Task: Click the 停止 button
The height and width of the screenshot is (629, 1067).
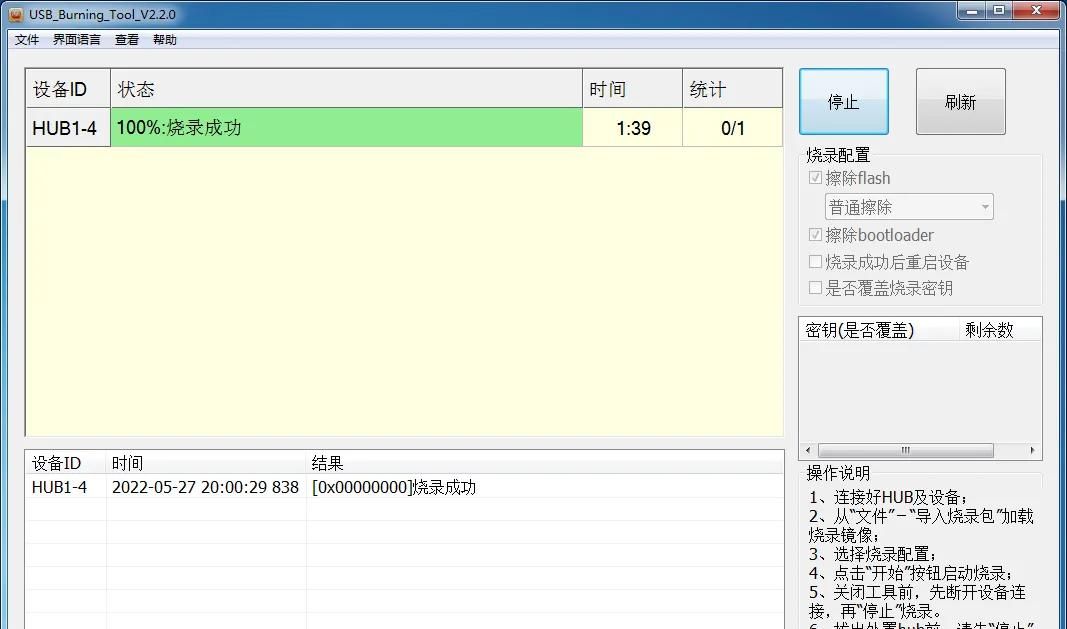Action: click(x=844, y=101)
